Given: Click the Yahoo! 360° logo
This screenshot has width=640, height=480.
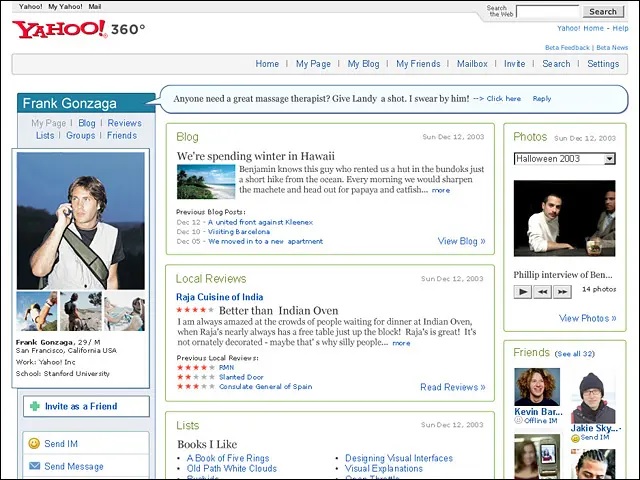Looking at the screenshot, I should click(78, 29).
